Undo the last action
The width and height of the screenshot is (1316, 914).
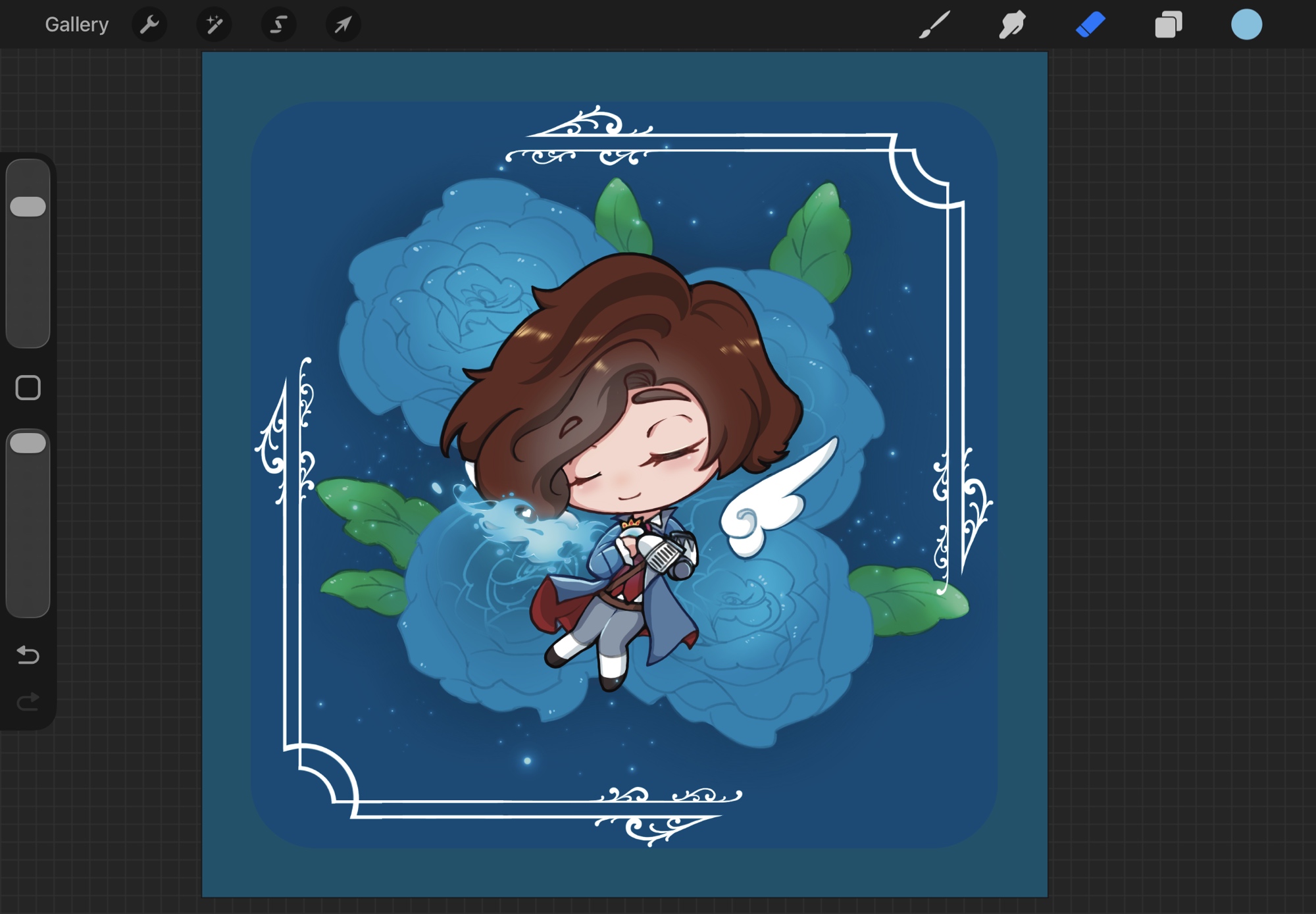point(28,655)
